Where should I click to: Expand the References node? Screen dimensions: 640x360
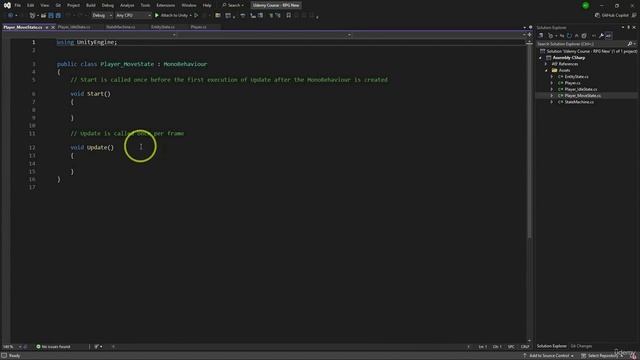546,64
